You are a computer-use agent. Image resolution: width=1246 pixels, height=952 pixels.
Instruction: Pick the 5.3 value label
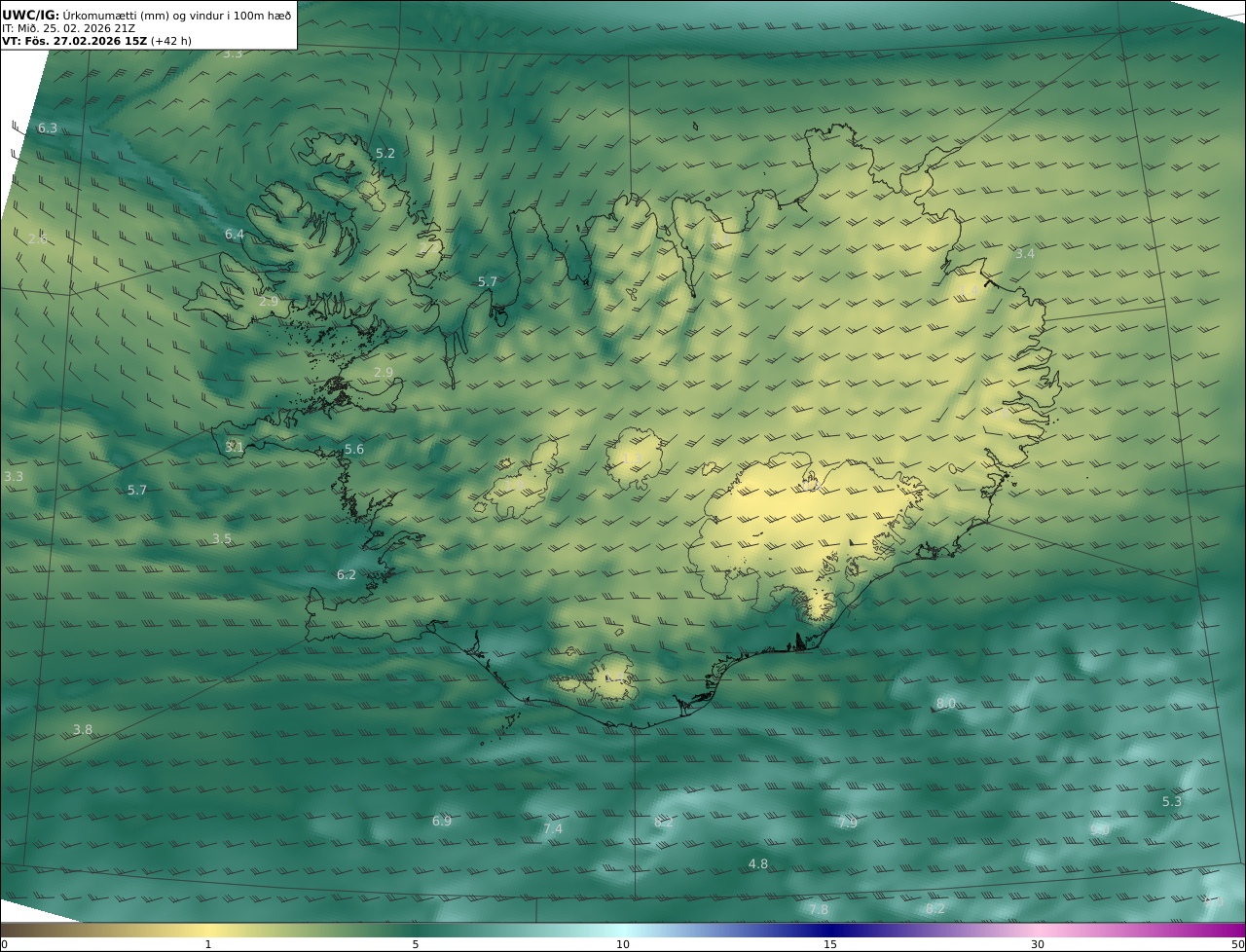pos(1172,802)
